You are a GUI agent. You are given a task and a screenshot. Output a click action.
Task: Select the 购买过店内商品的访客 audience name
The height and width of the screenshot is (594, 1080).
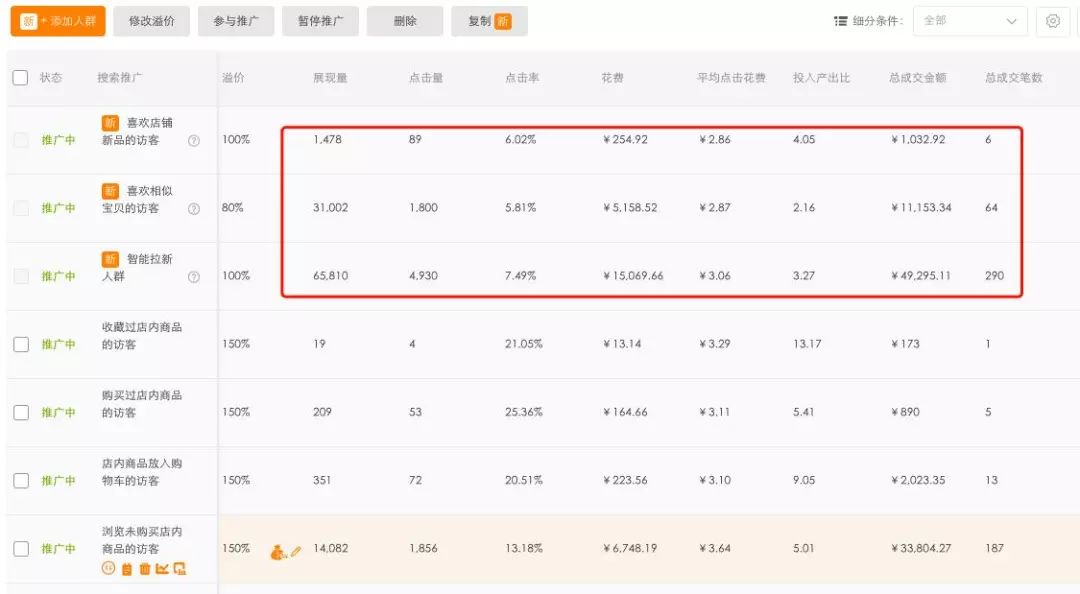[x=142, y=404]
